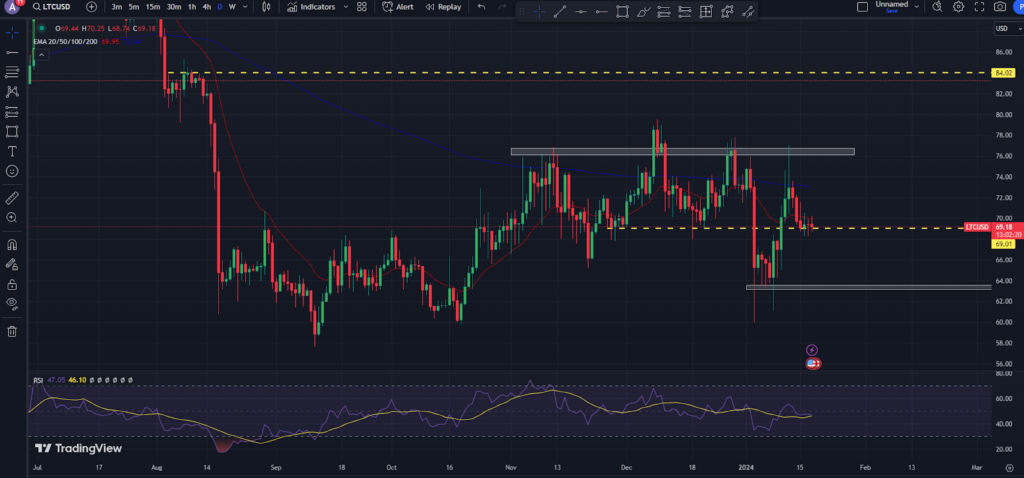Expand favorite indicators dropdown arrow
Image resolution: width=1024 pixels, height=478 pixels.
[345, 7]
